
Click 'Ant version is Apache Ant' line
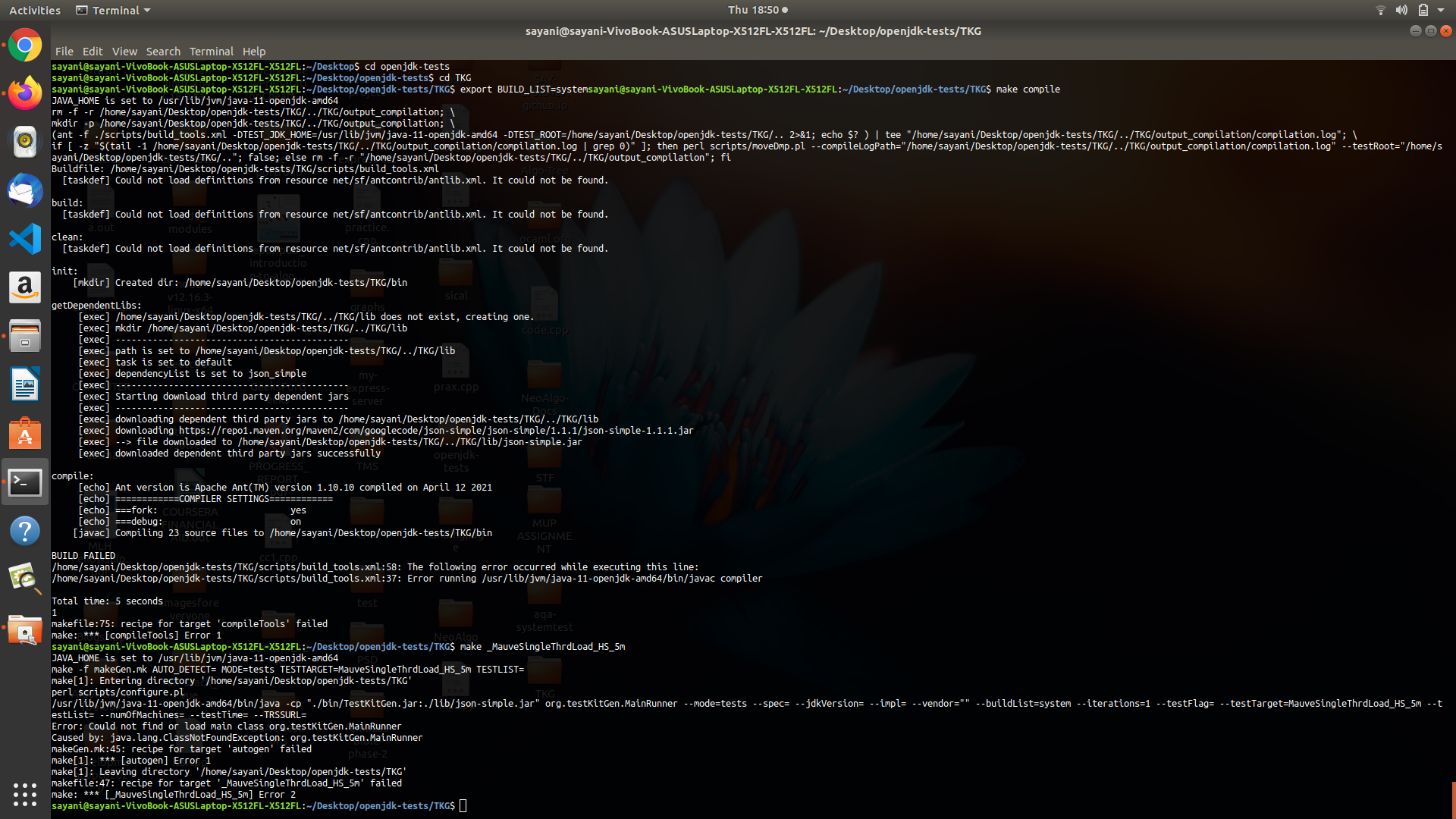285,488
